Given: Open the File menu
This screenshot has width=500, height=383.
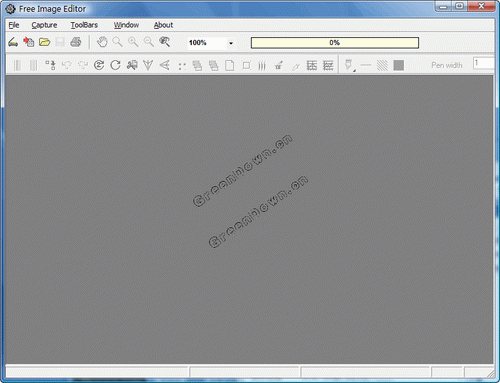Looking at the screenshot, I should [14, 25].
